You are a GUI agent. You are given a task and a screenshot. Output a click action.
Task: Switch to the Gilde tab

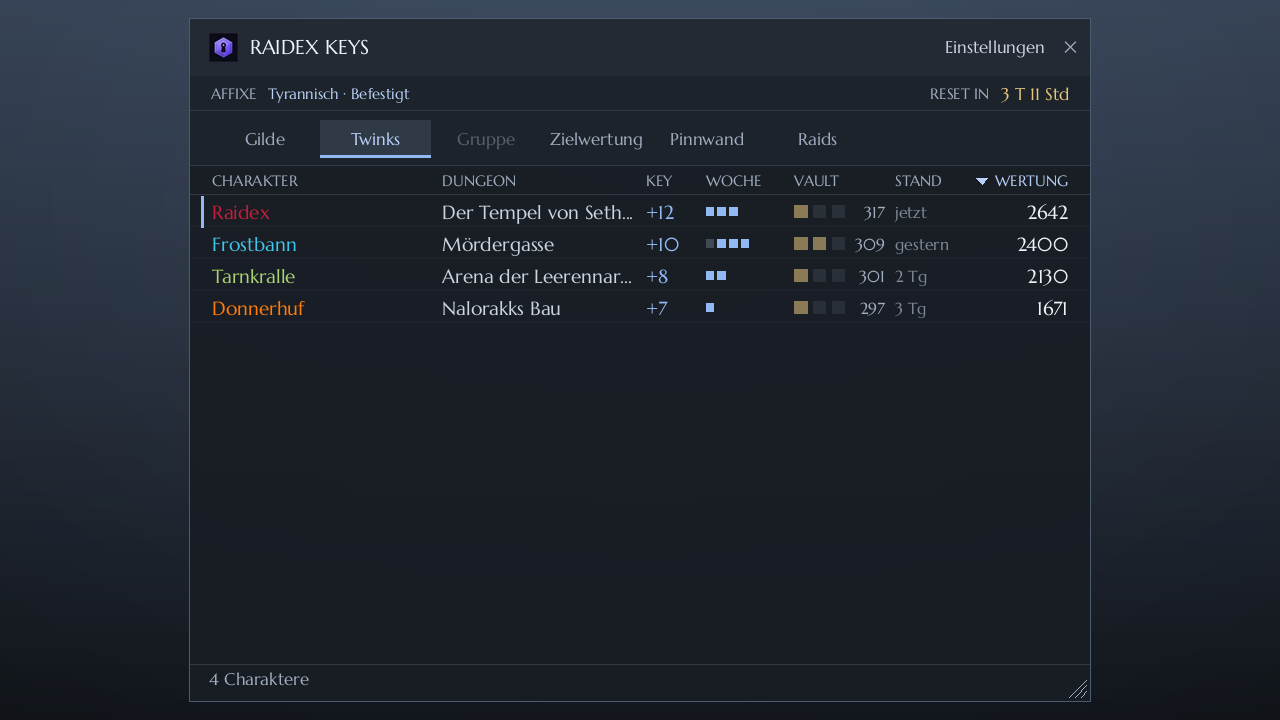(265, 139)
